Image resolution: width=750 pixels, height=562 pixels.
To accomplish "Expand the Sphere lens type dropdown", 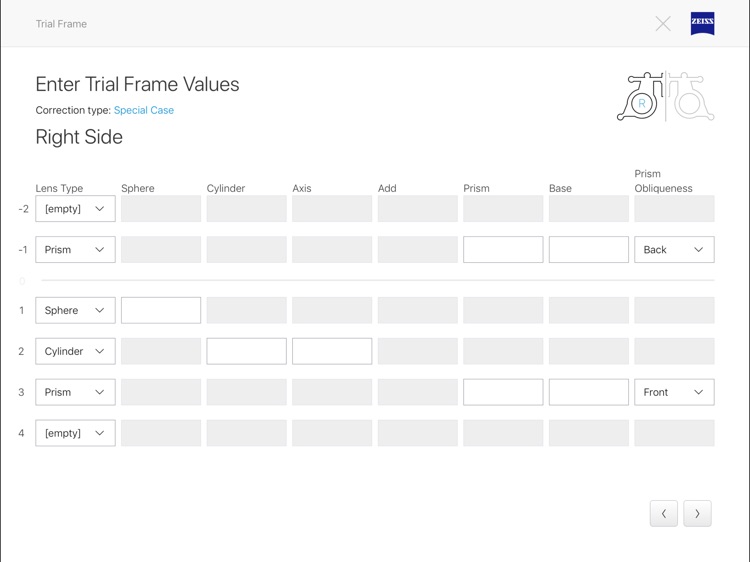I will (75, 310).
